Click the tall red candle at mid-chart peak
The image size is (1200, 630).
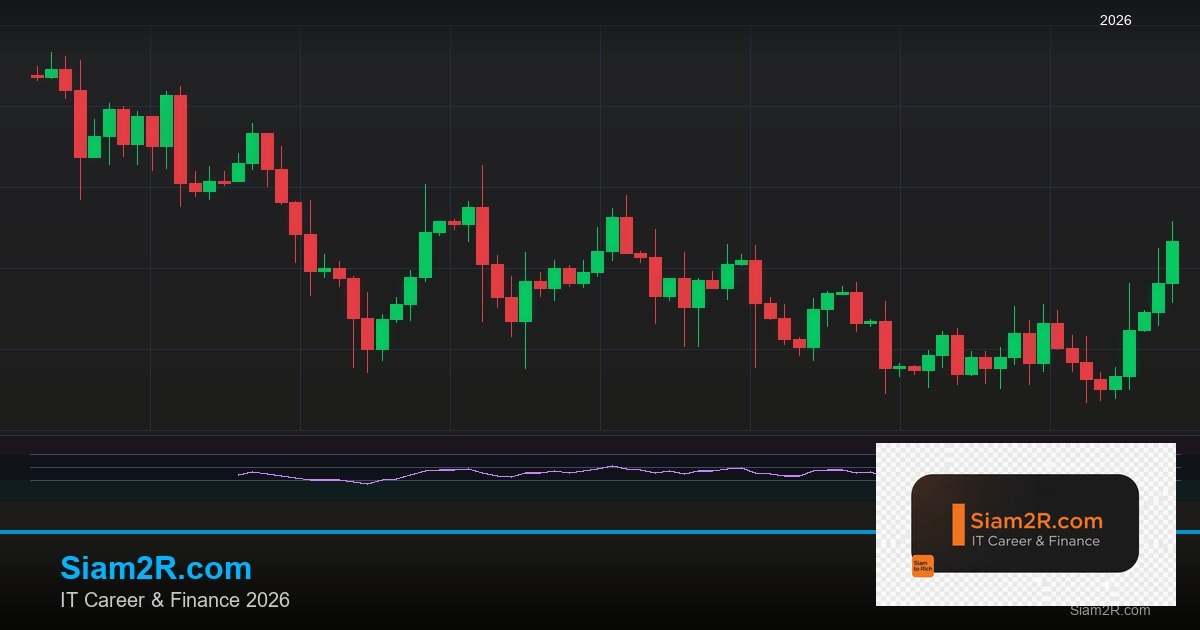482,235
